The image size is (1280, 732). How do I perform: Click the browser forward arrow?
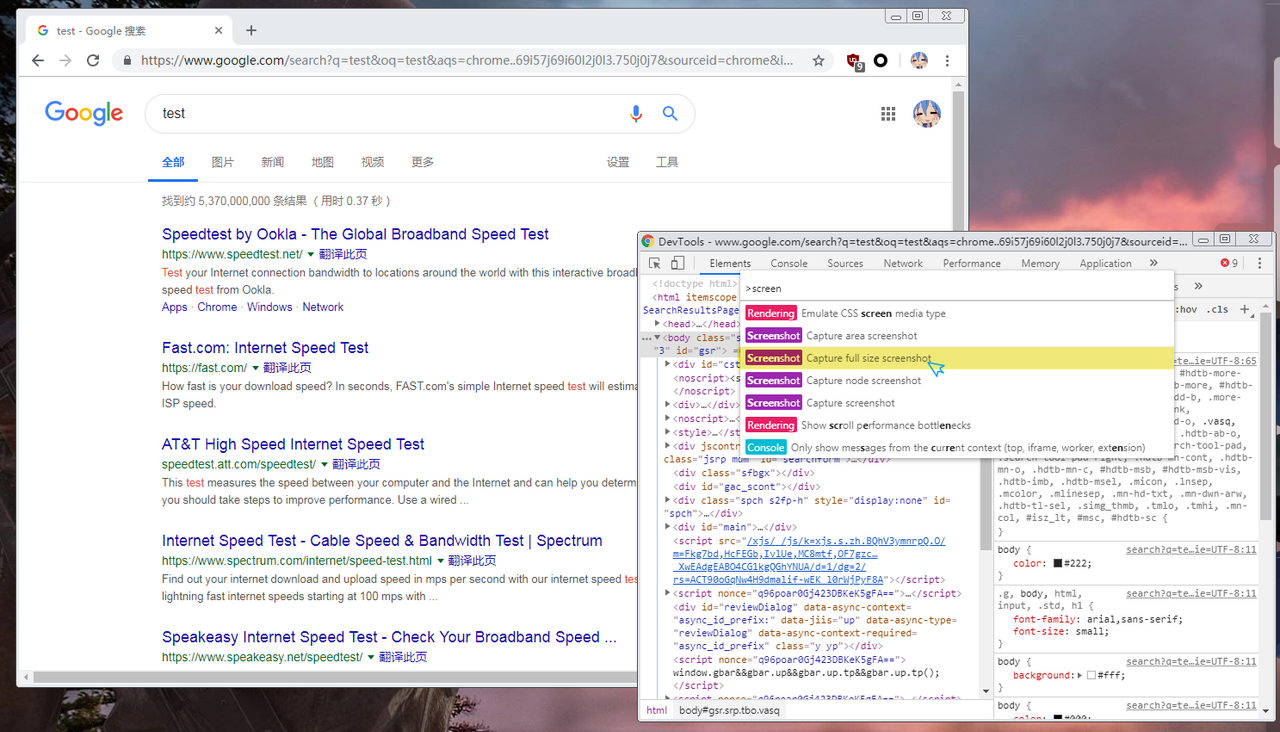pyautogui.click(x=65, y=60)
